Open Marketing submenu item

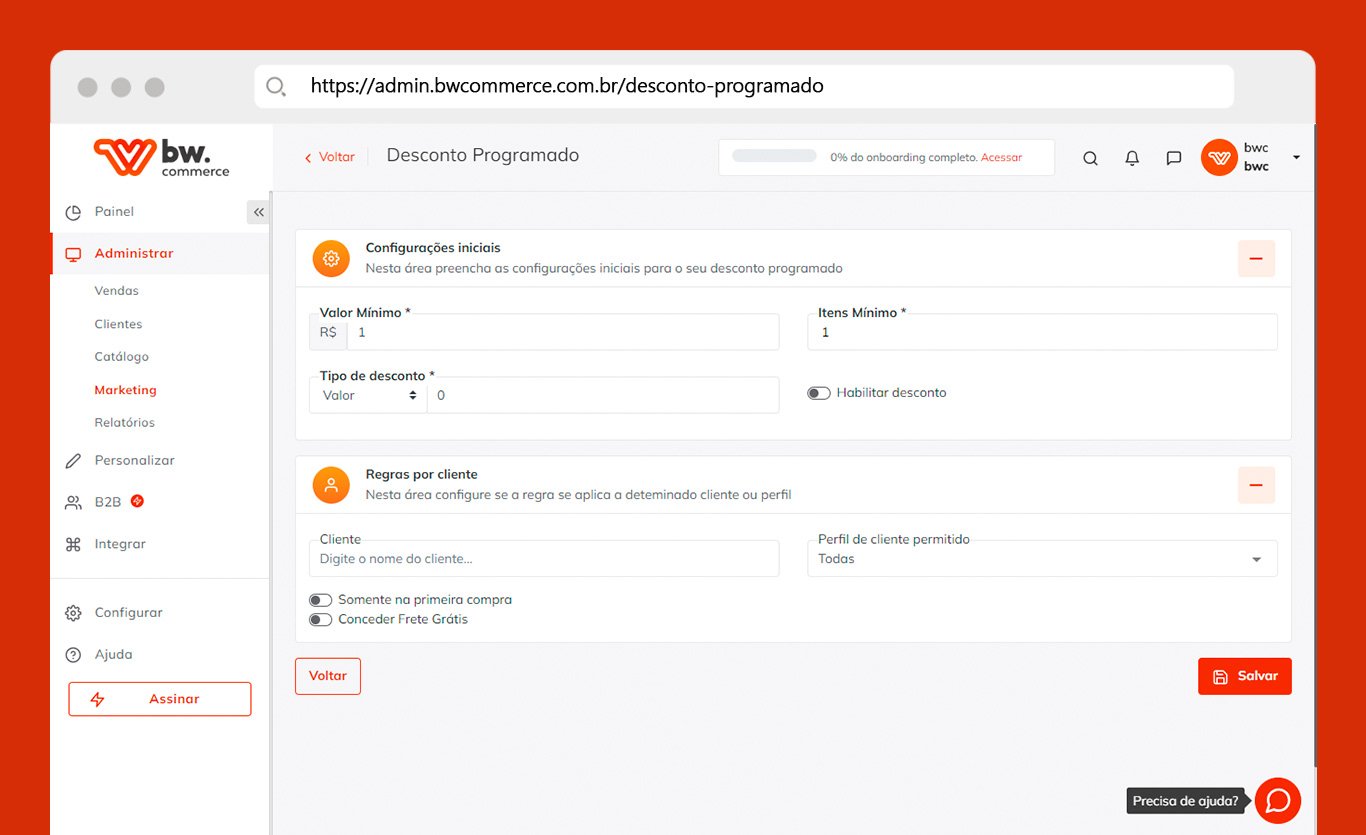click(x=125, y=390)
